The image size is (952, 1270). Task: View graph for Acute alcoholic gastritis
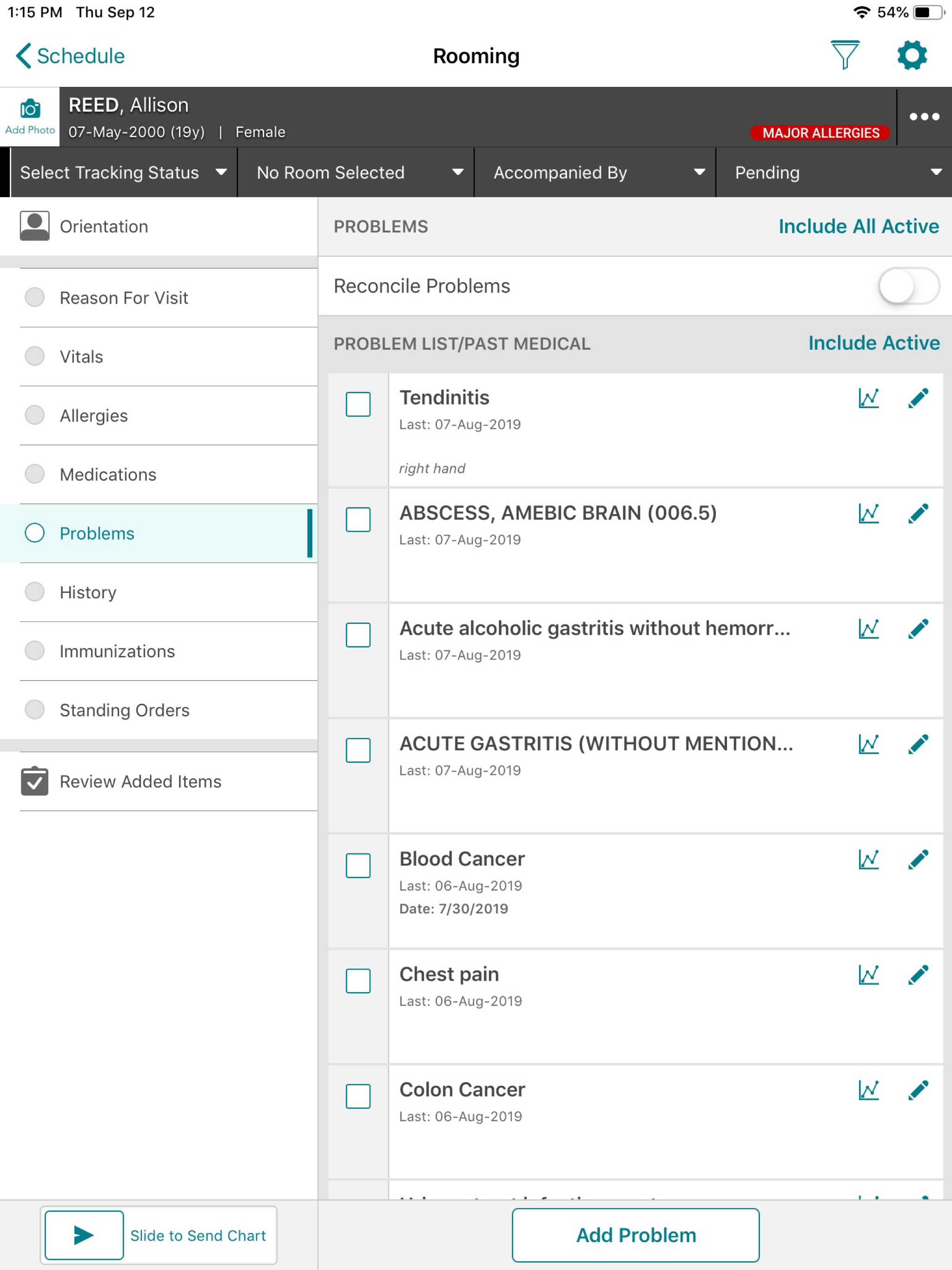tap(869, 628)
